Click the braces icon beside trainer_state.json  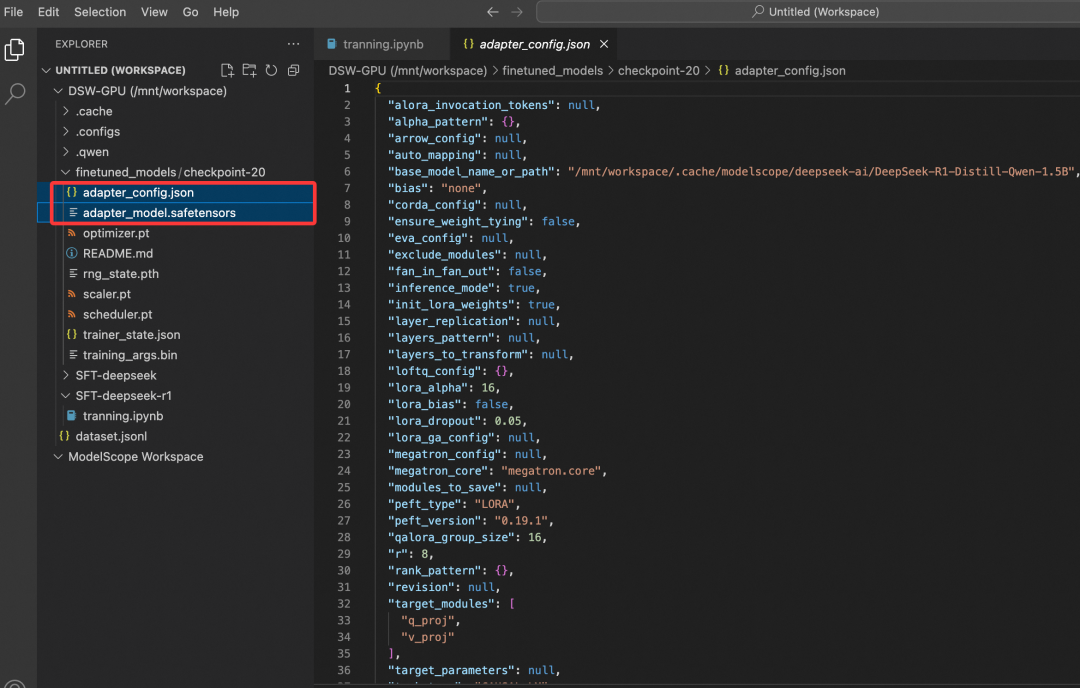72,335
